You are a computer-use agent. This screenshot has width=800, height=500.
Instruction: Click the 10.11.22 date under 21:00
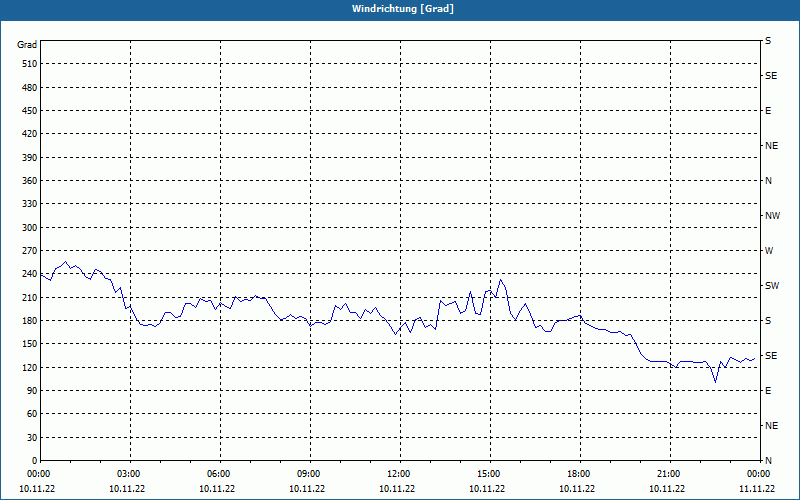[667, 489]
